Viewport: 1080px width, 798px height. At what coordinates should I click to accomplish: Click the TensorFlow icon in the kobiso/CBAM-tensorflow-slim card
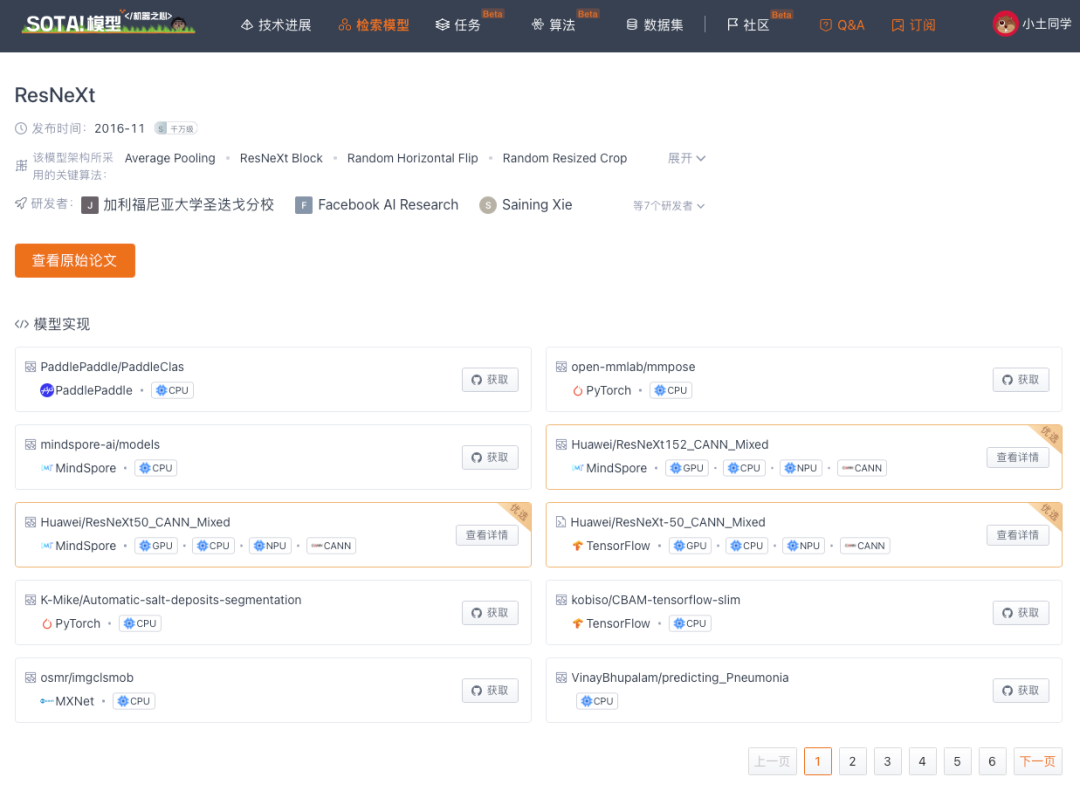(578, 624)
